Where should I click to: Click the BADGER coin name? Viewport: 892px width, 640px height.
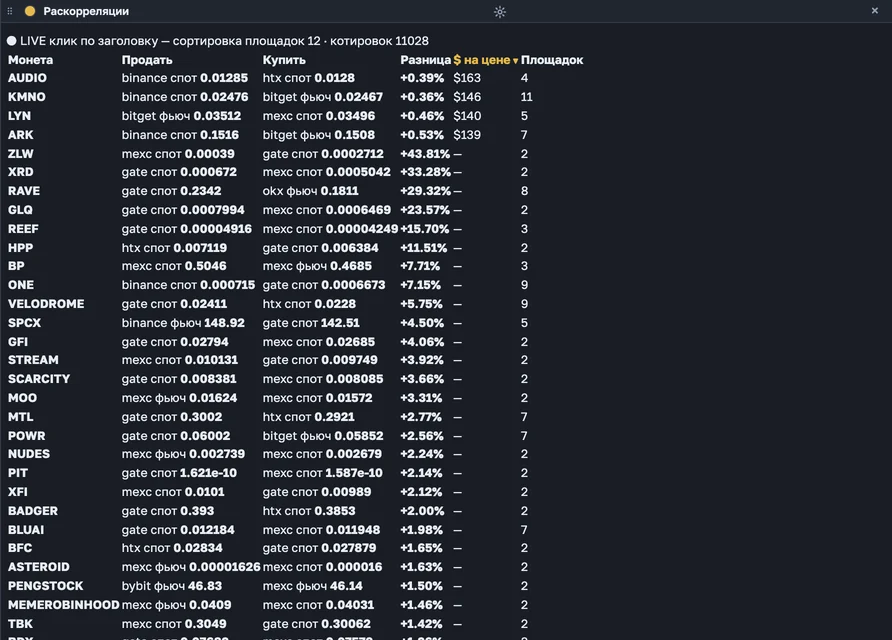coord(33,511)
